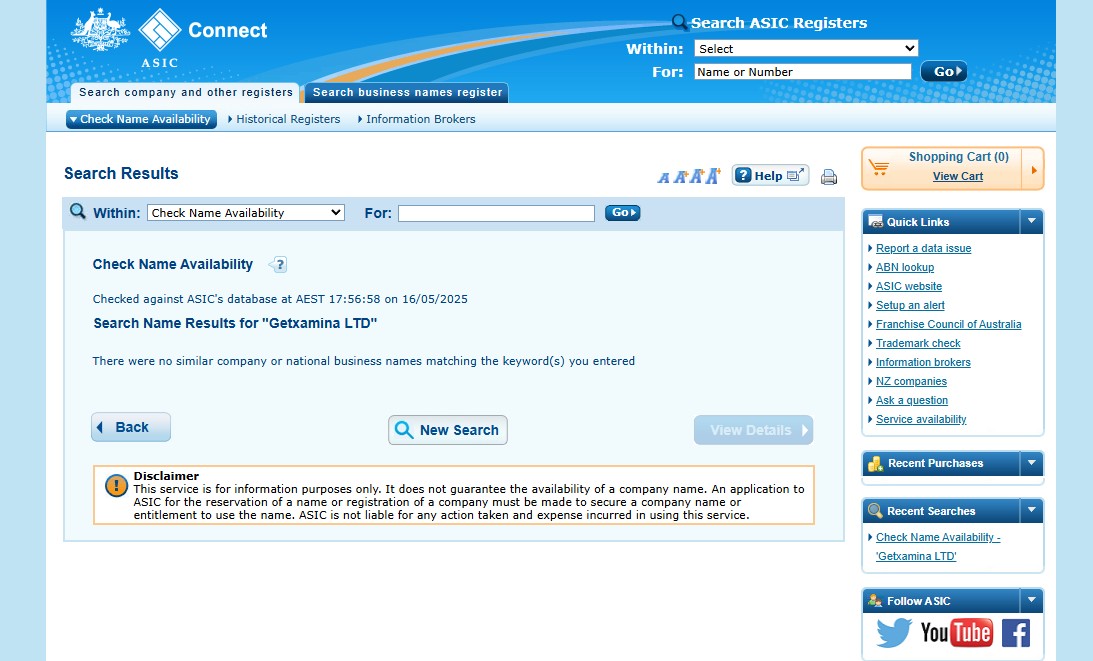Click the warning icon in the Disclaimer box

coord(116,485)
